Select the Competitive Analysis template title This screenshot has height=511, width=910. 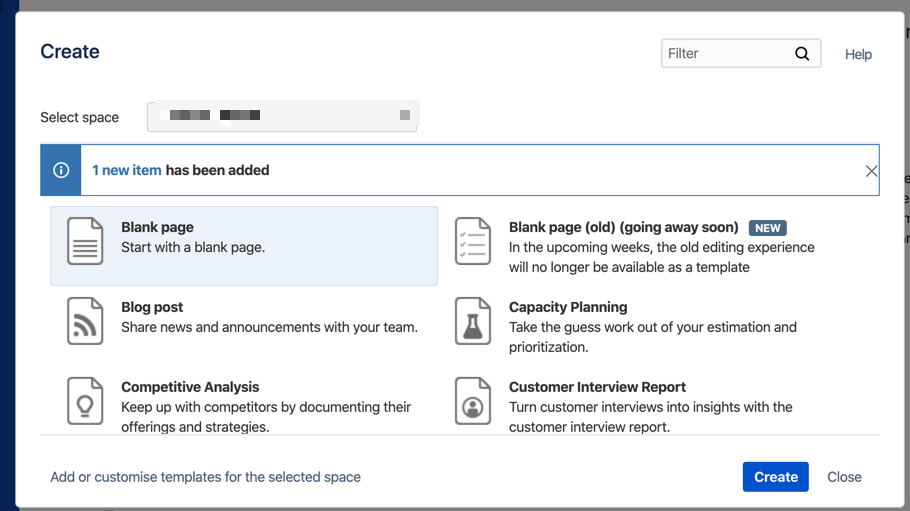190,387
